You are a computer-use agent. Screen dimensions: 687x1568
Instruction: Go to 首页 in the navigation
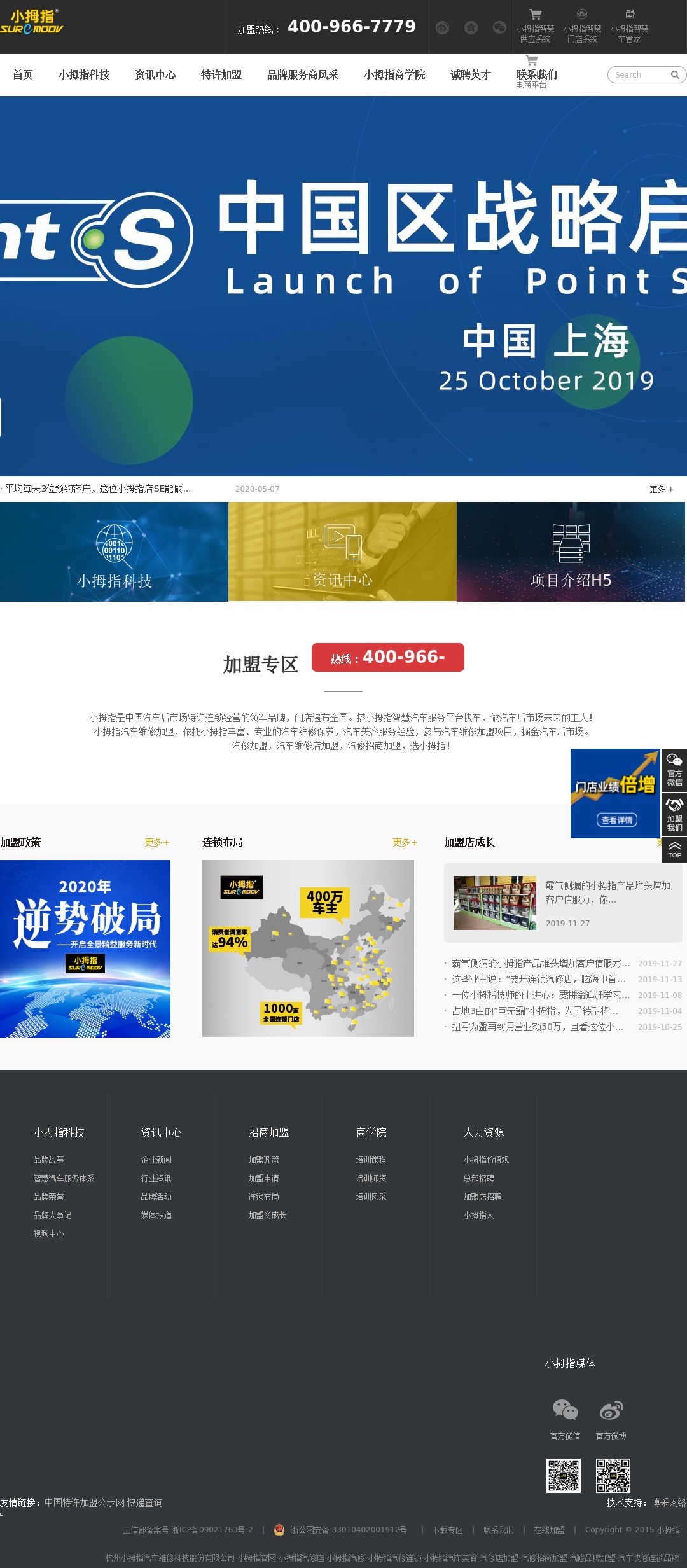pyautogui.click(x=23, y=75)
